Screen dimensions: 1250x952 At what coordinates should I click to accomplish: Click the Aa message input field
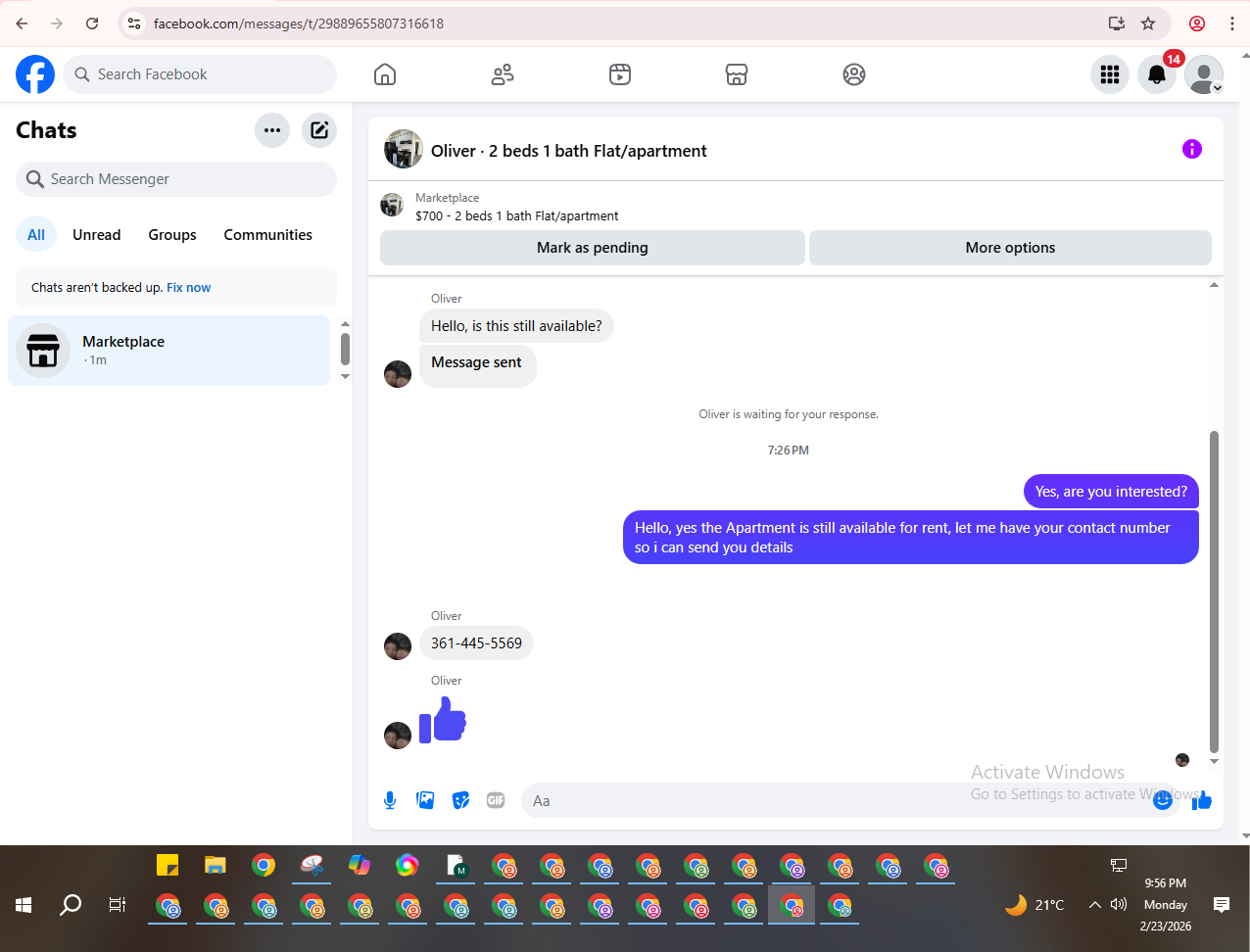[833, 800]
